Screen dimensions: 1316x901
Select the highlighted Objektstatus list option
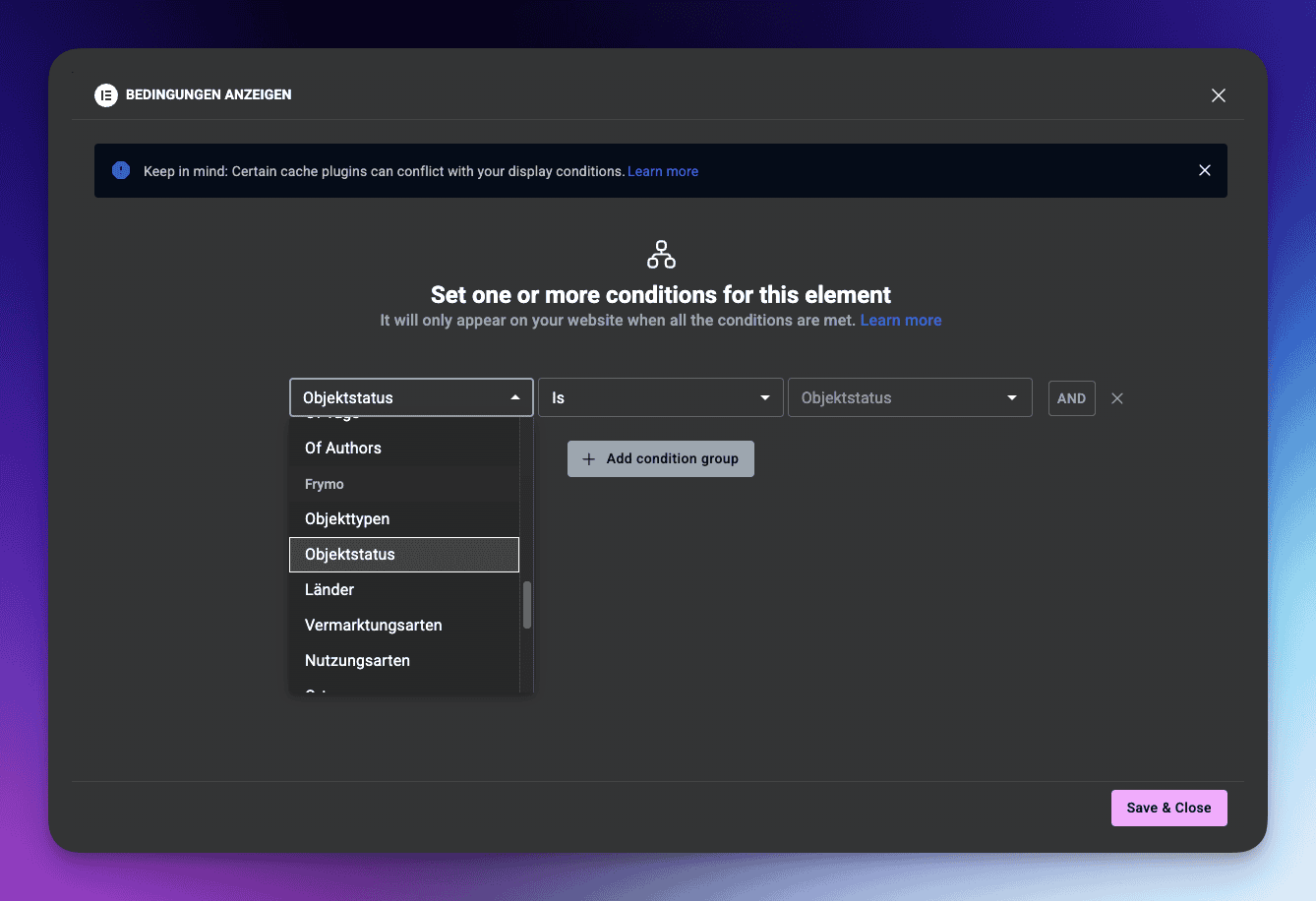(350, 555)
